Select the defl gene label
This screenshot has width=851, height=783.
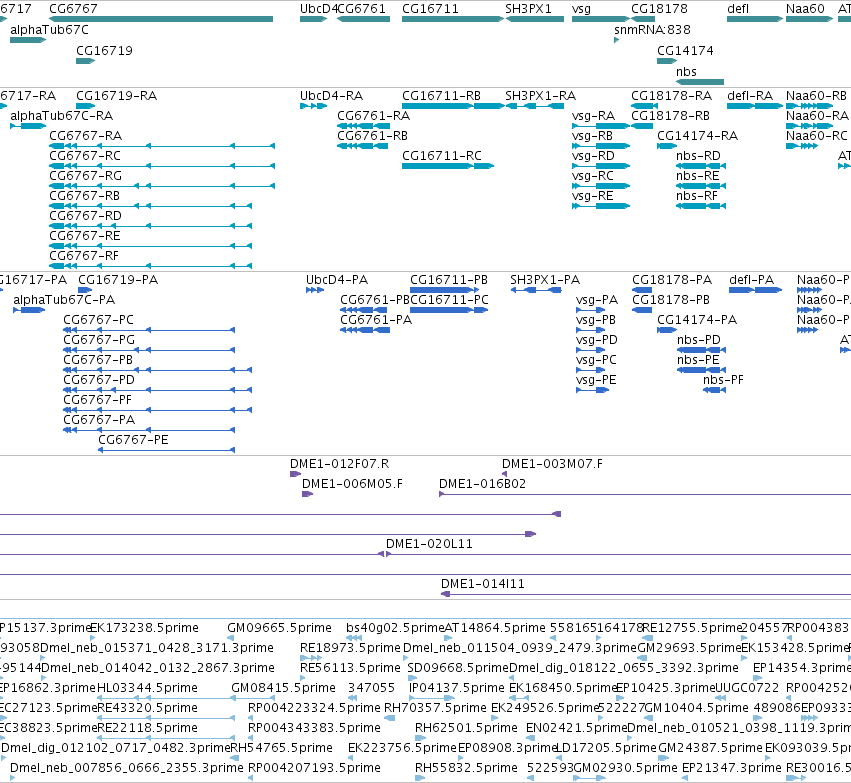pyautogui.click(x=738, y=9)
